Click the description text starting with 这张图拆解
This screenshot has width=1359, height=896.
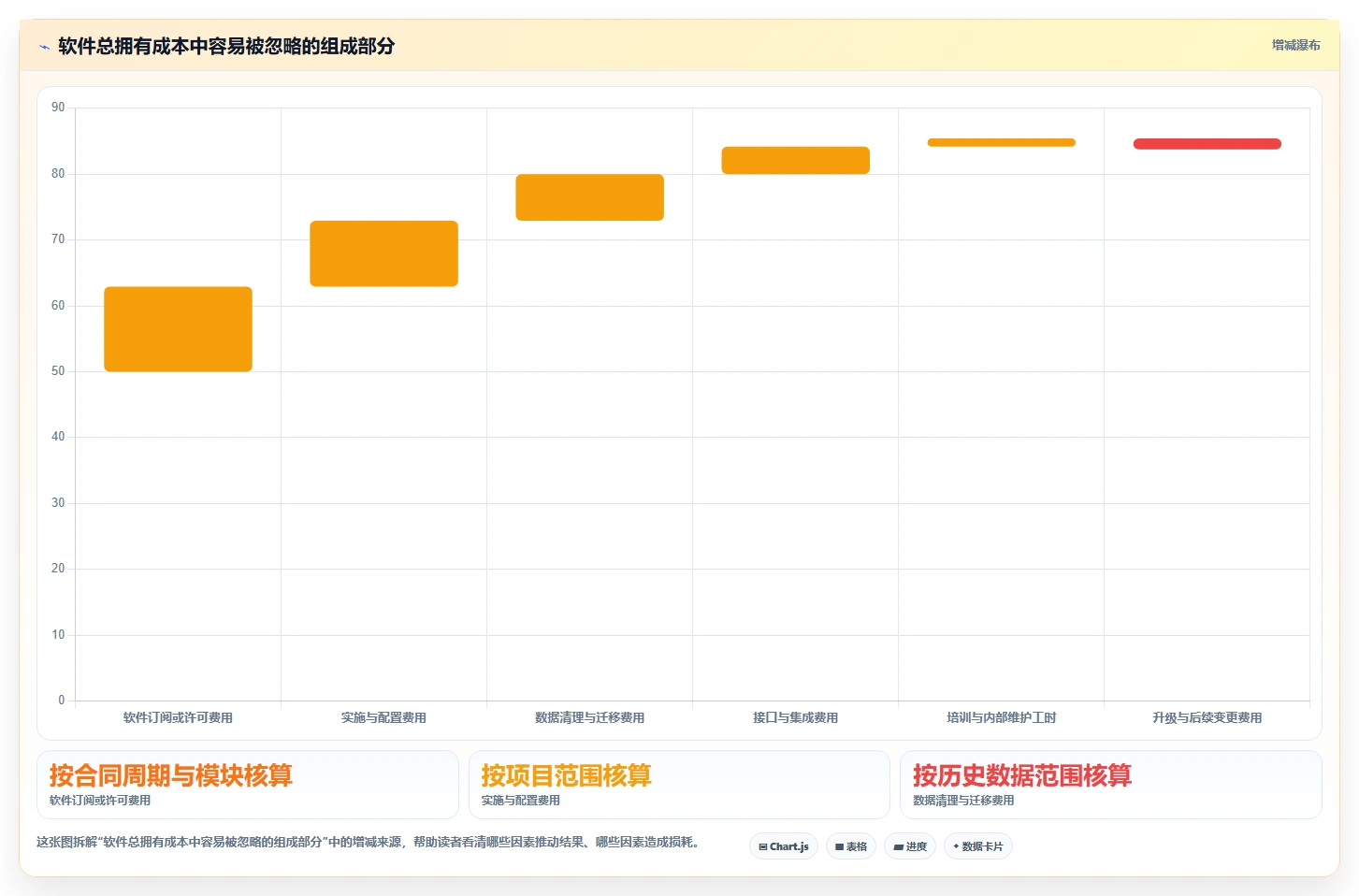click(x=369, y=842)
